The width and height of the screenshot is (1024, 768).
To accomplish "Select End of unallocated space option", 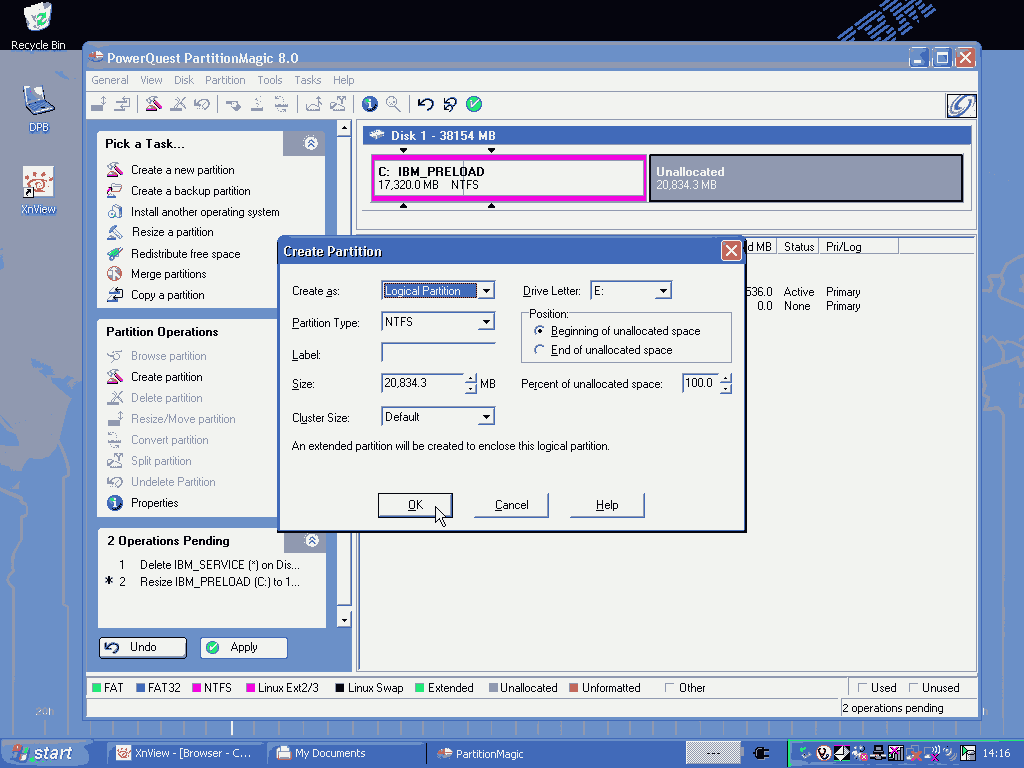I will 540,350.
